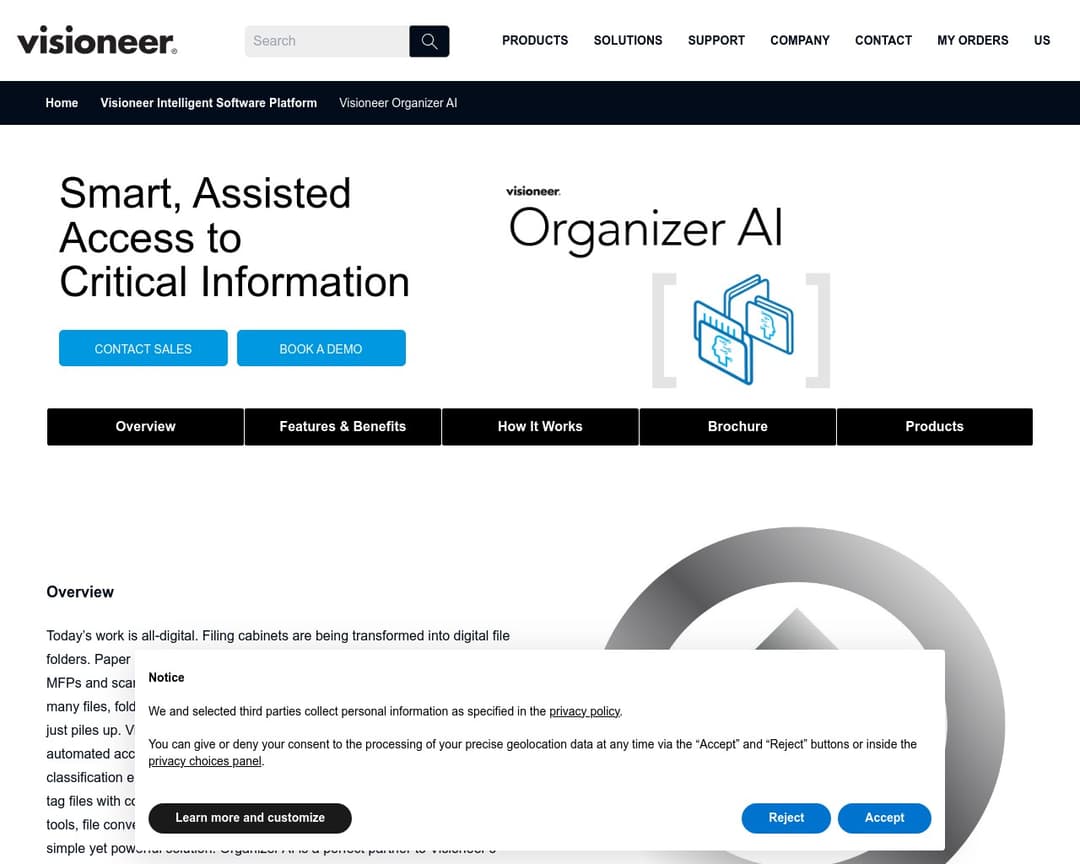
Task: Open the COMPANY menu
Action: (x=800, y=41)
